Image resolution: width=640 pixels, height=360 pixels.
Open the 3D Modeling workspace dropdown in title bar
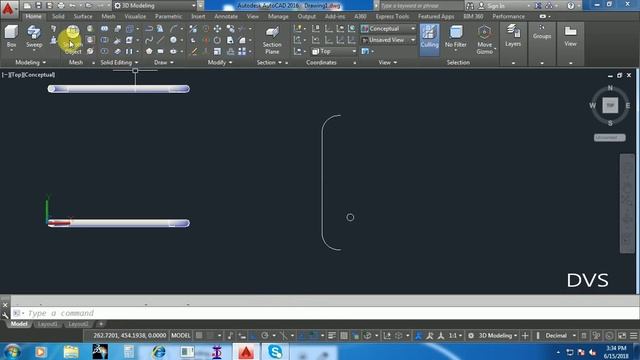[x=154, y=6]
